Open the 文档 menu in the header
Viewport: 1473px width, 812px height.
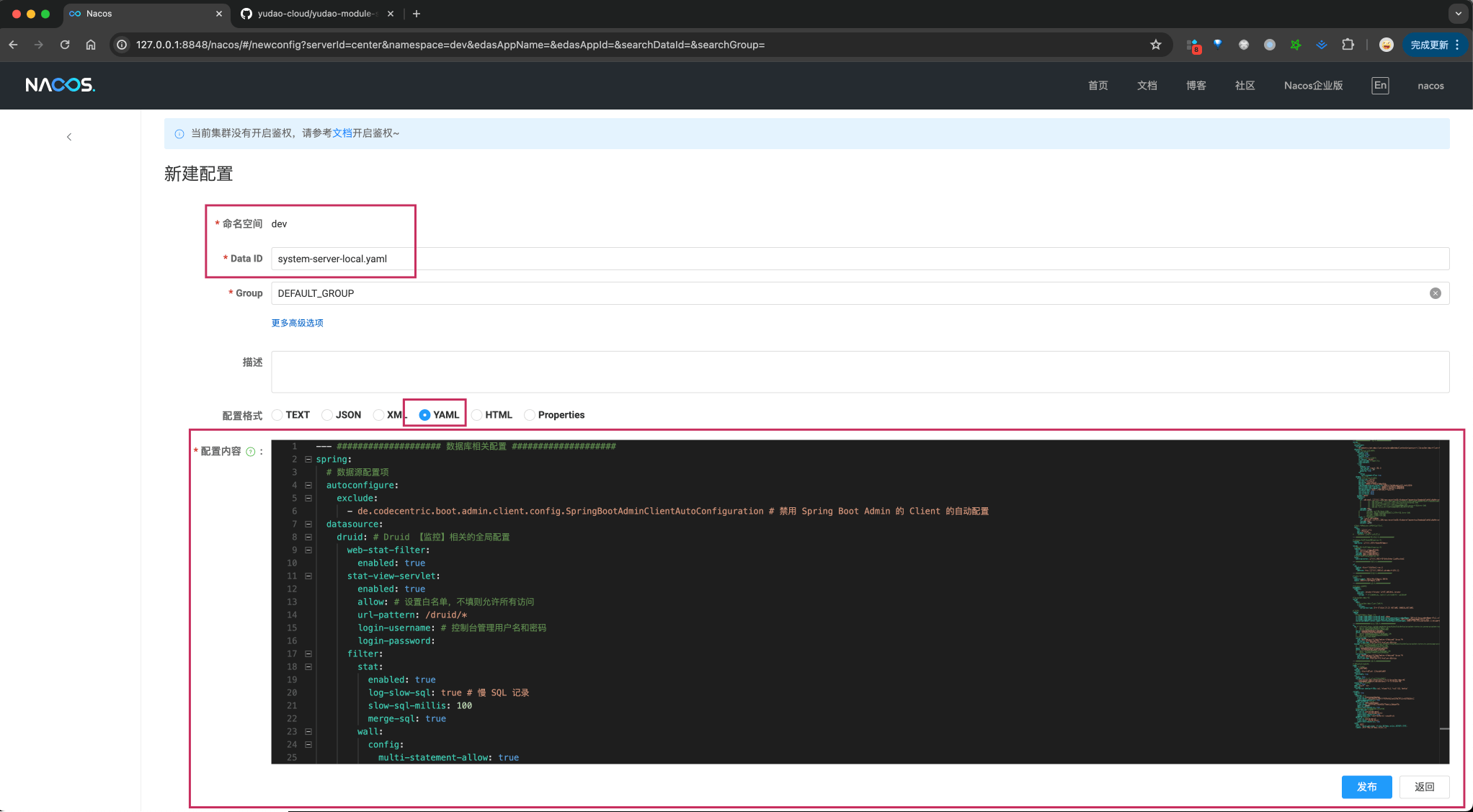pyautogui.click(x=1147, y=85)
